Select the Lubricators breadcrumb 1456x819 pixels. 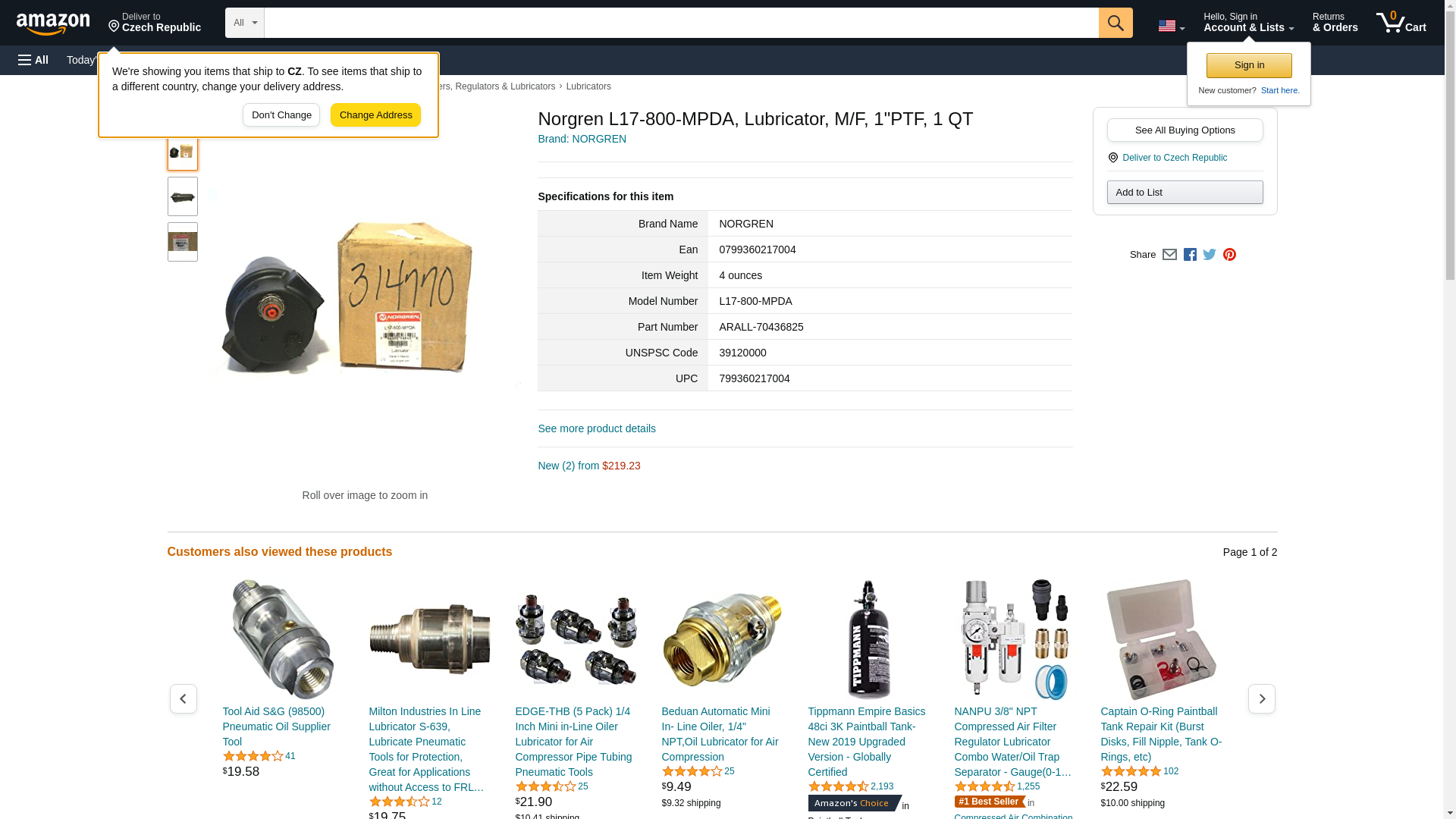pos(588,86)
